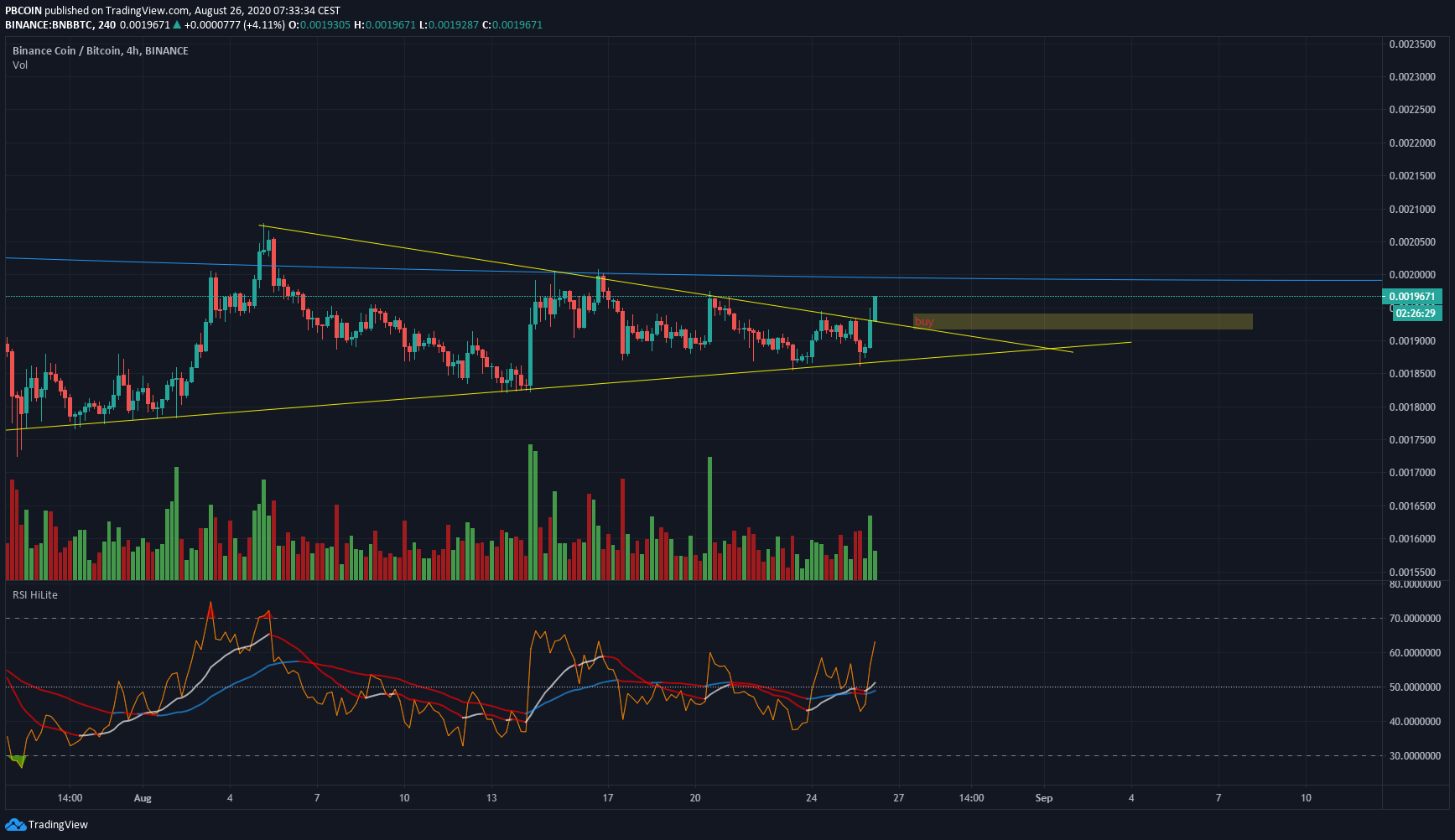
Task: Click the PBCOIN author name
Action: (23, 11)
